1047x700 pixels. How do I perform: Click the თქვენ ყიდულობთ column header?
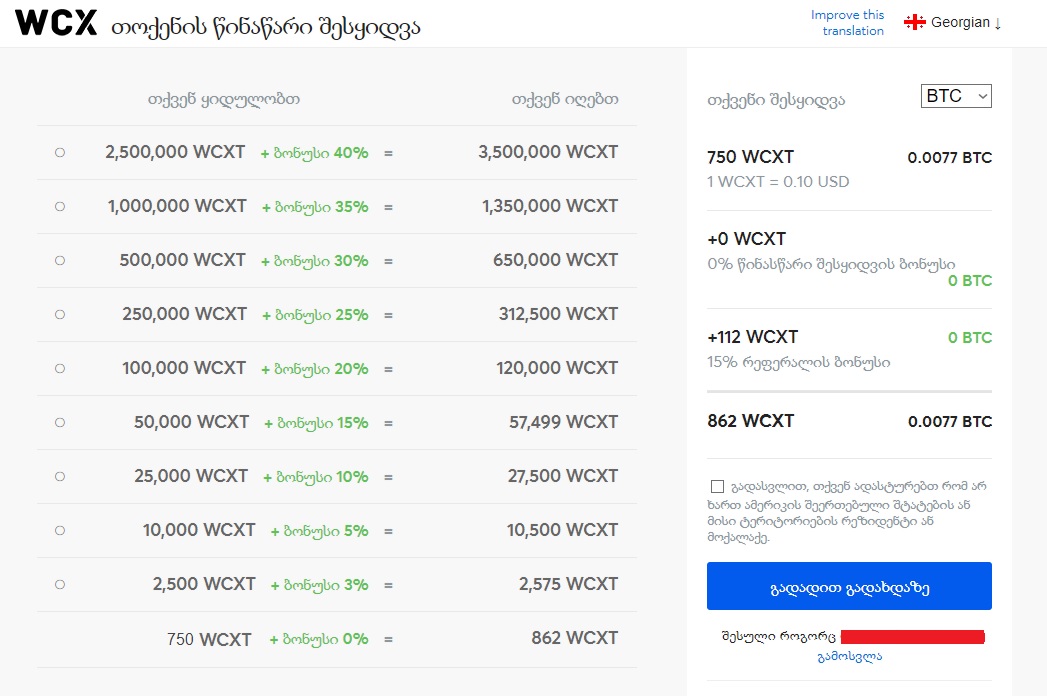224,100
